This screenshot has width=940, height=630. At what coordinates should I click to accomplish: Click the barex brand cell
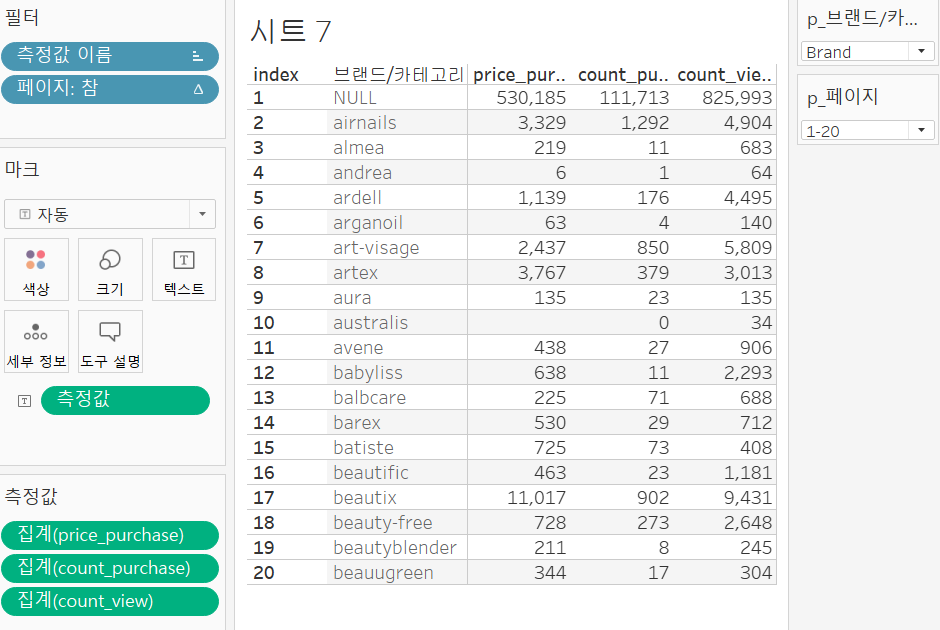point(357,423)
